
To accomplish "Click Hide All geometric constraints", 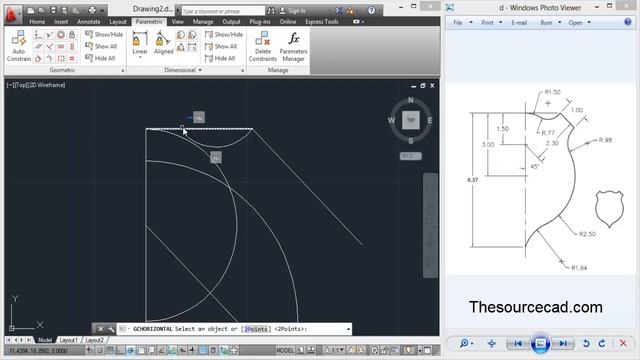I will tap(100, 58).
